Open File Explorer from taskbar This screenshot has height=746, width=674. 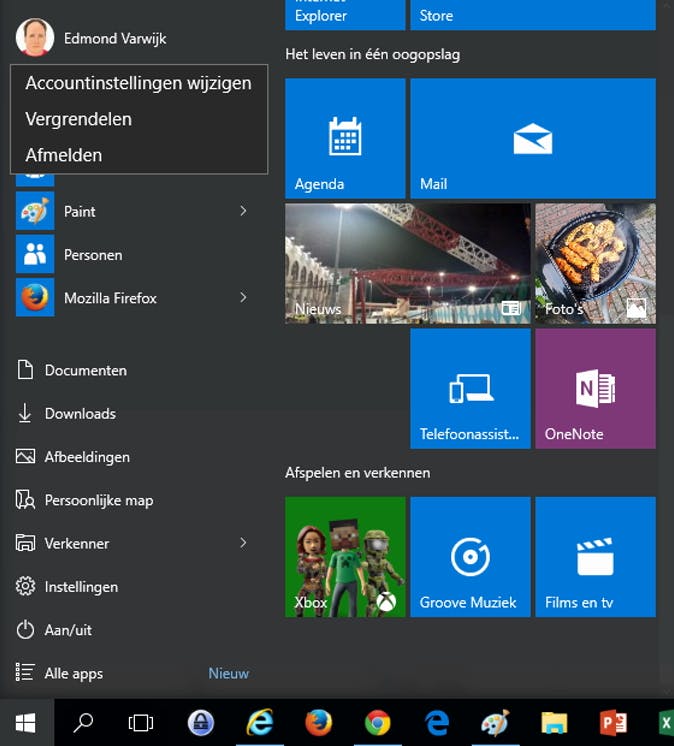pos(554,723)
